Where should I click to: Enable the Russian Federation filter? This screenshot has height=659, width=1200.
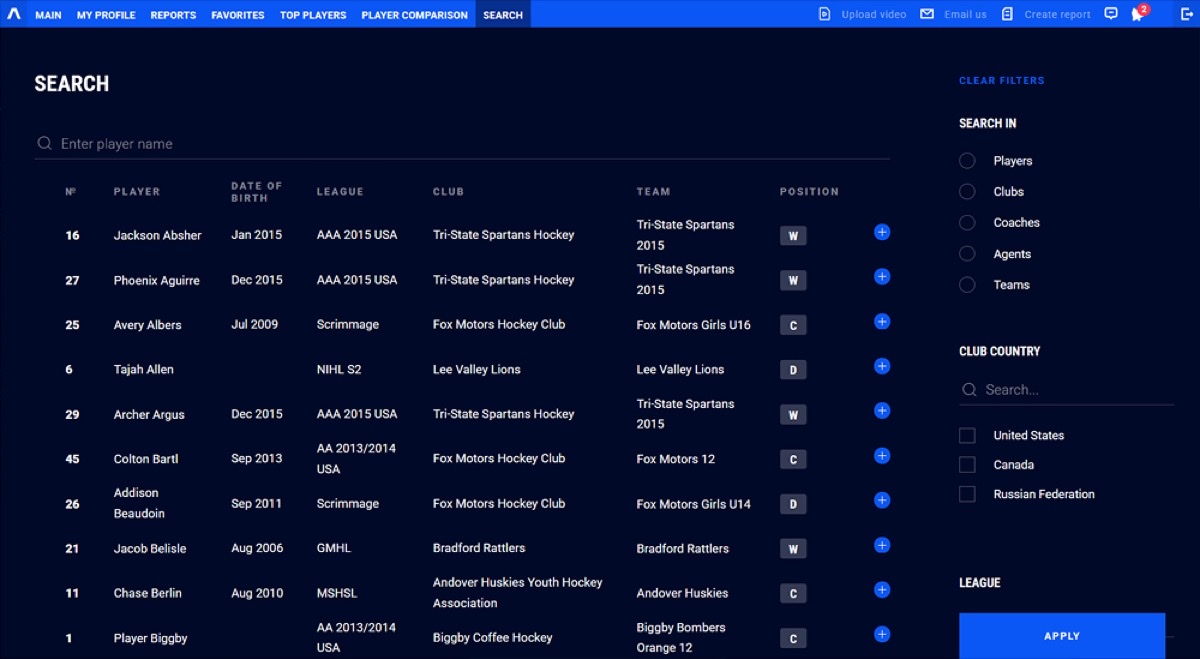[967, 494]
